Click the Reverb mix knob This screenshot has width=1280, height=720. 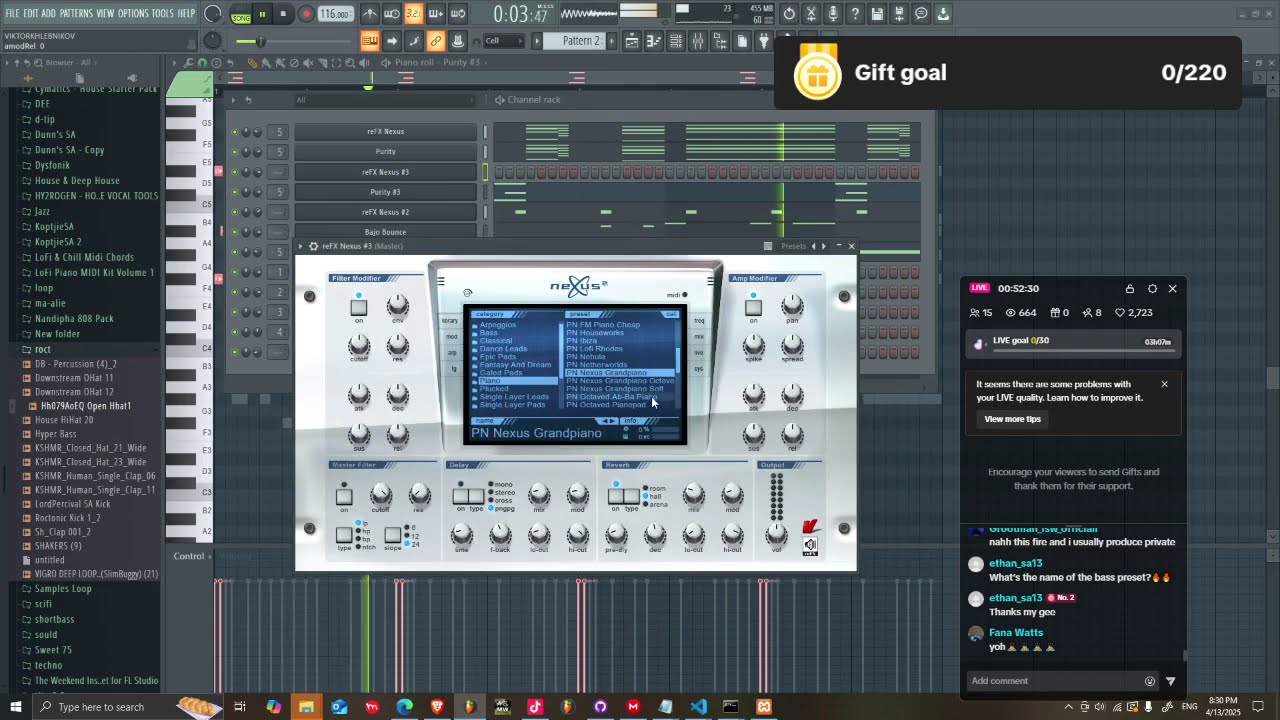click(693, 494)
